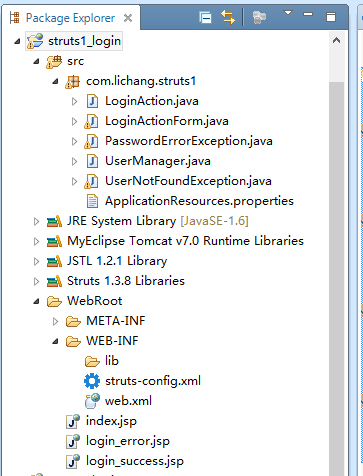Select ApplicationResources.properties file
Viewport: 363px width, 476px height.
199,201
